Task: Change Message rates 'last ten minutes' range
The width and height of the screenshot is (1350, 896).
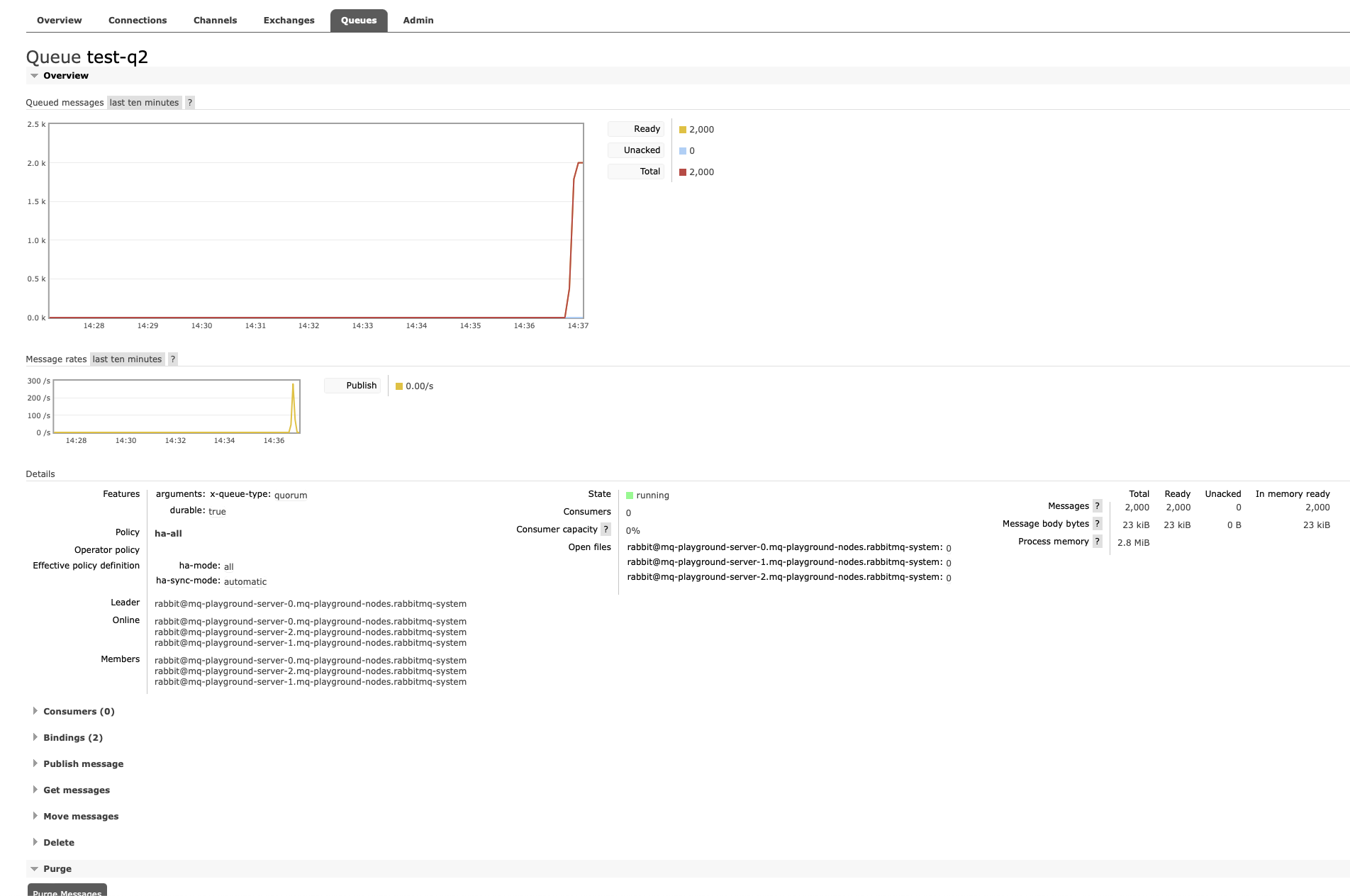Action: coord(127,359)
